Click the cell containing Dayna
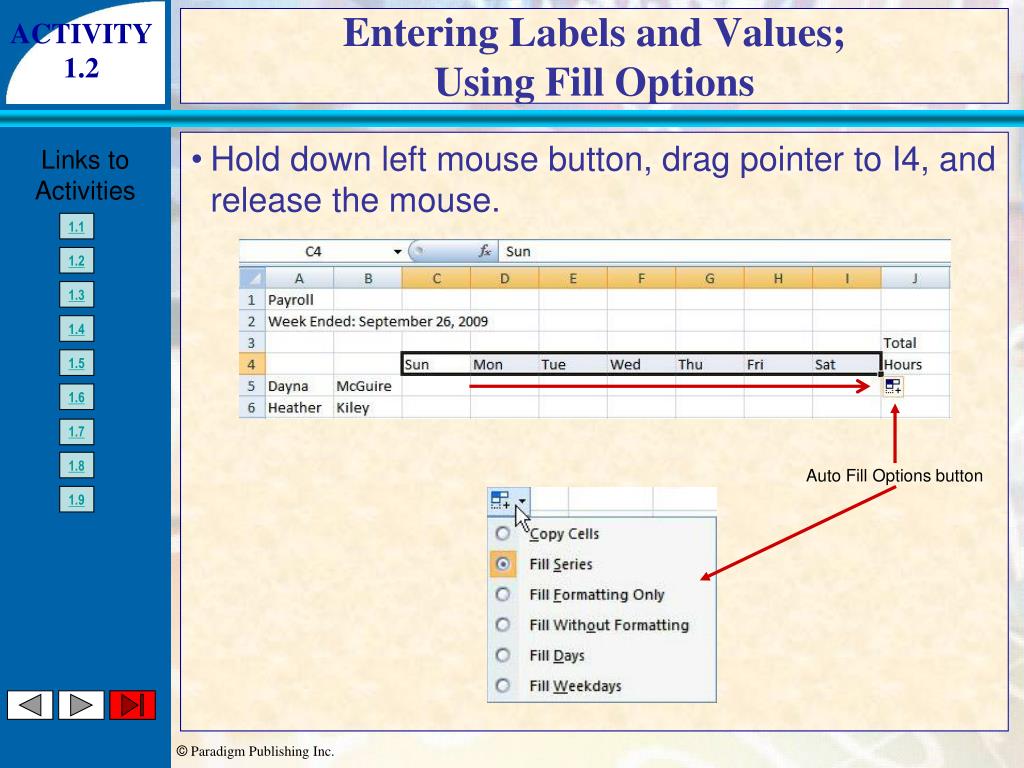 point(299,386)
